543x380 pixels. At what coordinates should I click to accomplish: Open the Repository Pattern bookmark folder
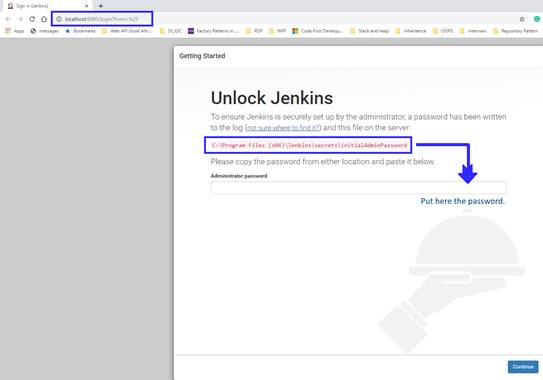pos(516,31)
